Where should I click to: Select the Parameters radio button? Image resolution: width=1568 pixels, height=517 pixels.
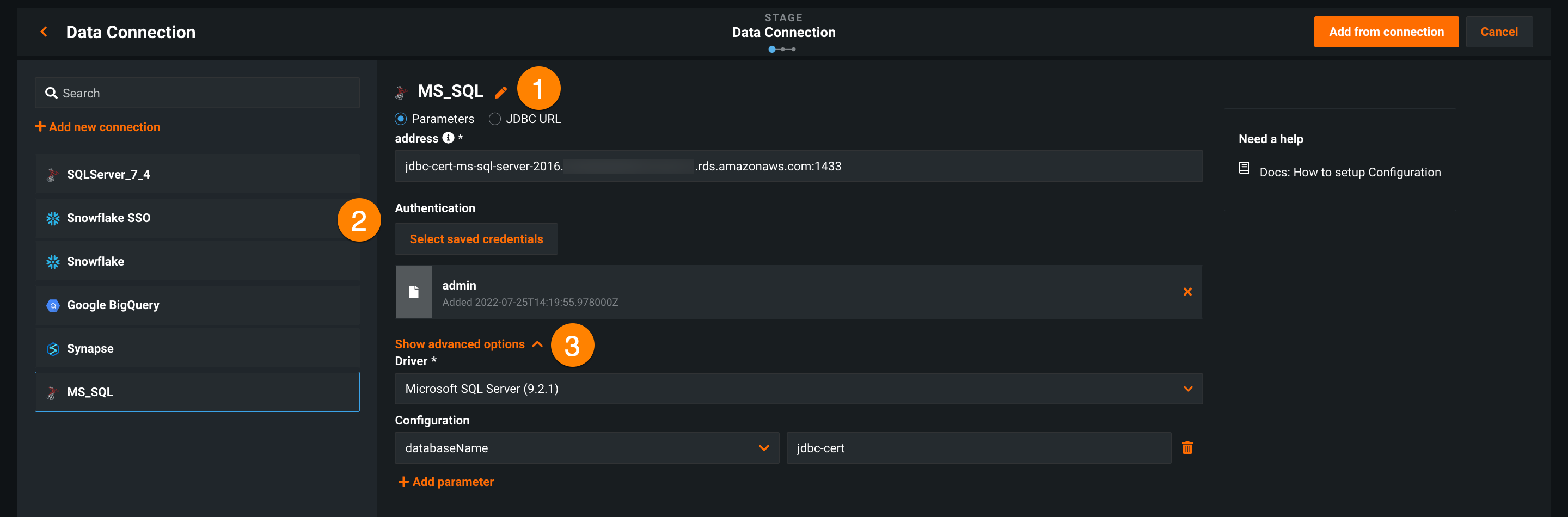pyautogui.click(x=401, y=119)
